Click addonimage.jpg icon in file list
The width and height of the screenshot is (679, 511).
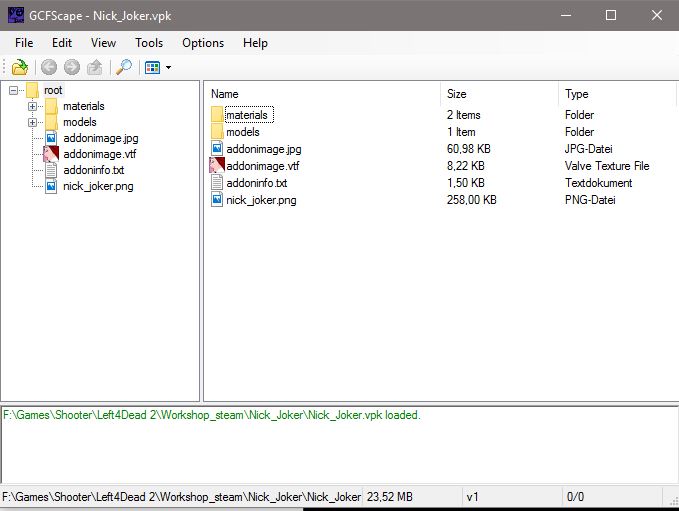click(x=217, y=149)
